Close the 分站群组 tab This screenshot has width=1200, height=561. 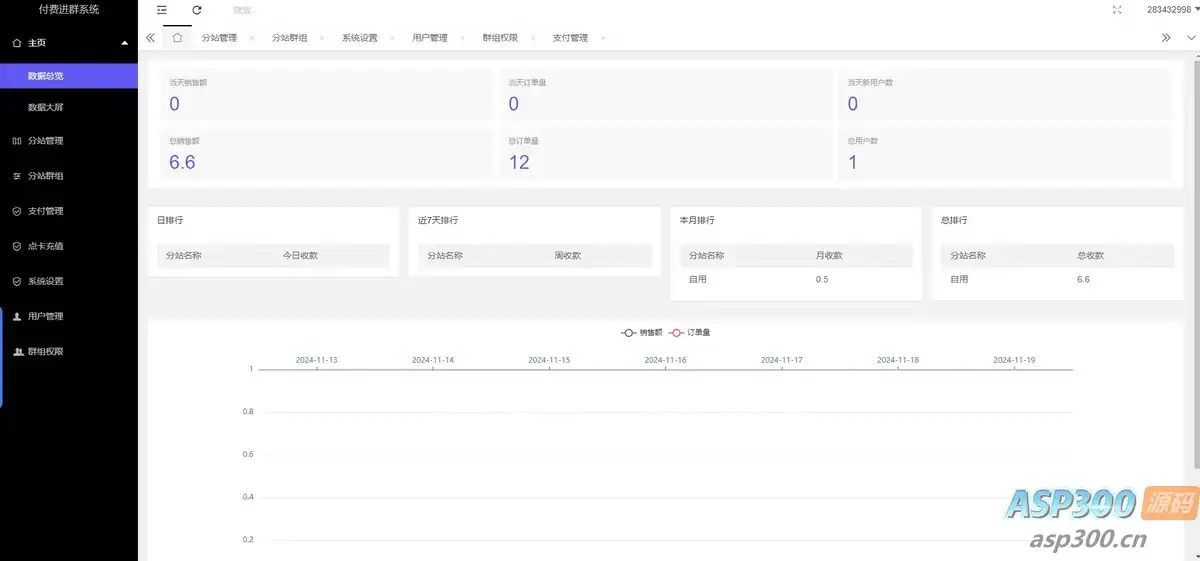[322, 38]
